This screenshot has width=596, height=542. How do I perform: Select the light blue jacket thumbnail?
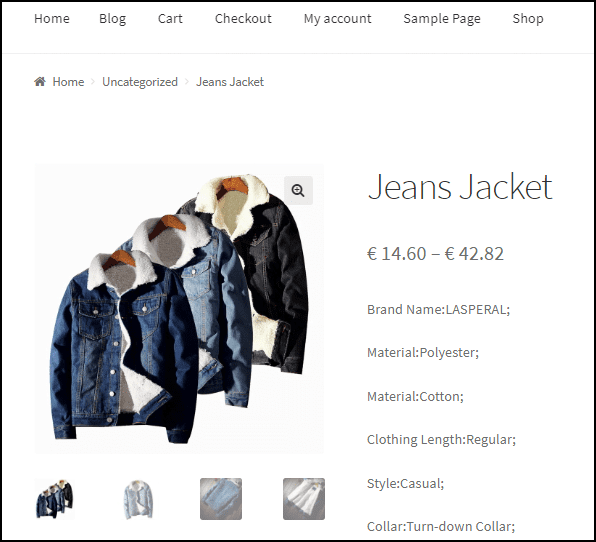click(x=138, y=499)
